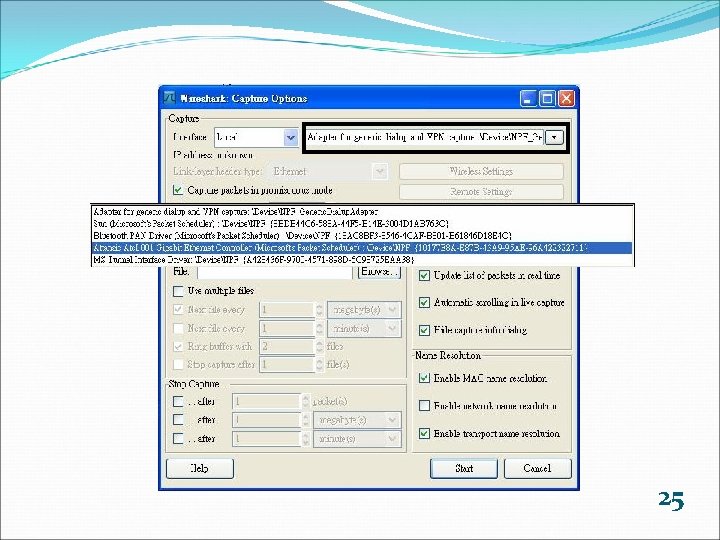The width and height of the screenshot is (720, 540).
Task: Toggle capture packets in promiscuous mode
Action: 177,190
